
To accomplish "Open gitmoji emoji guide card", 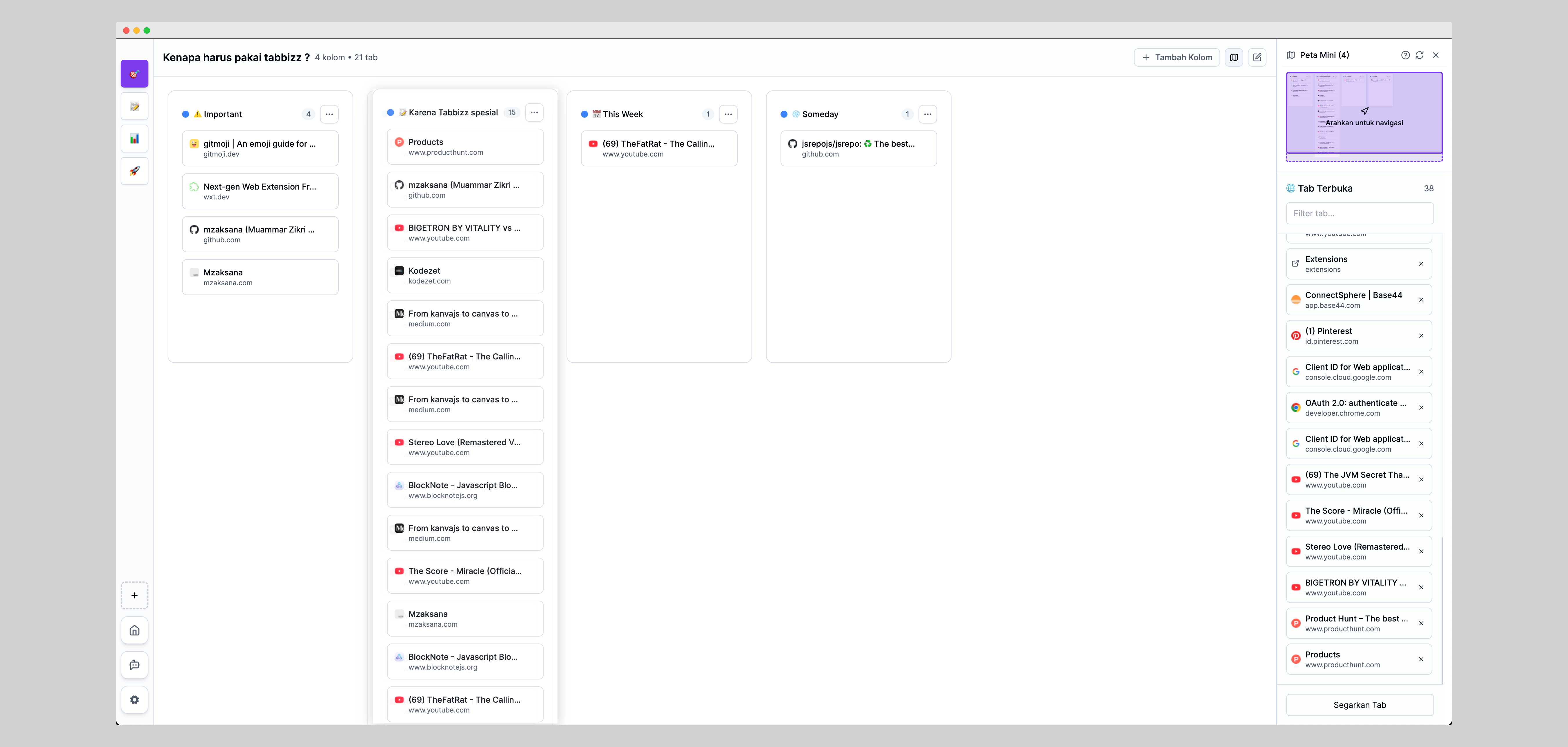I will pos(261,148).
